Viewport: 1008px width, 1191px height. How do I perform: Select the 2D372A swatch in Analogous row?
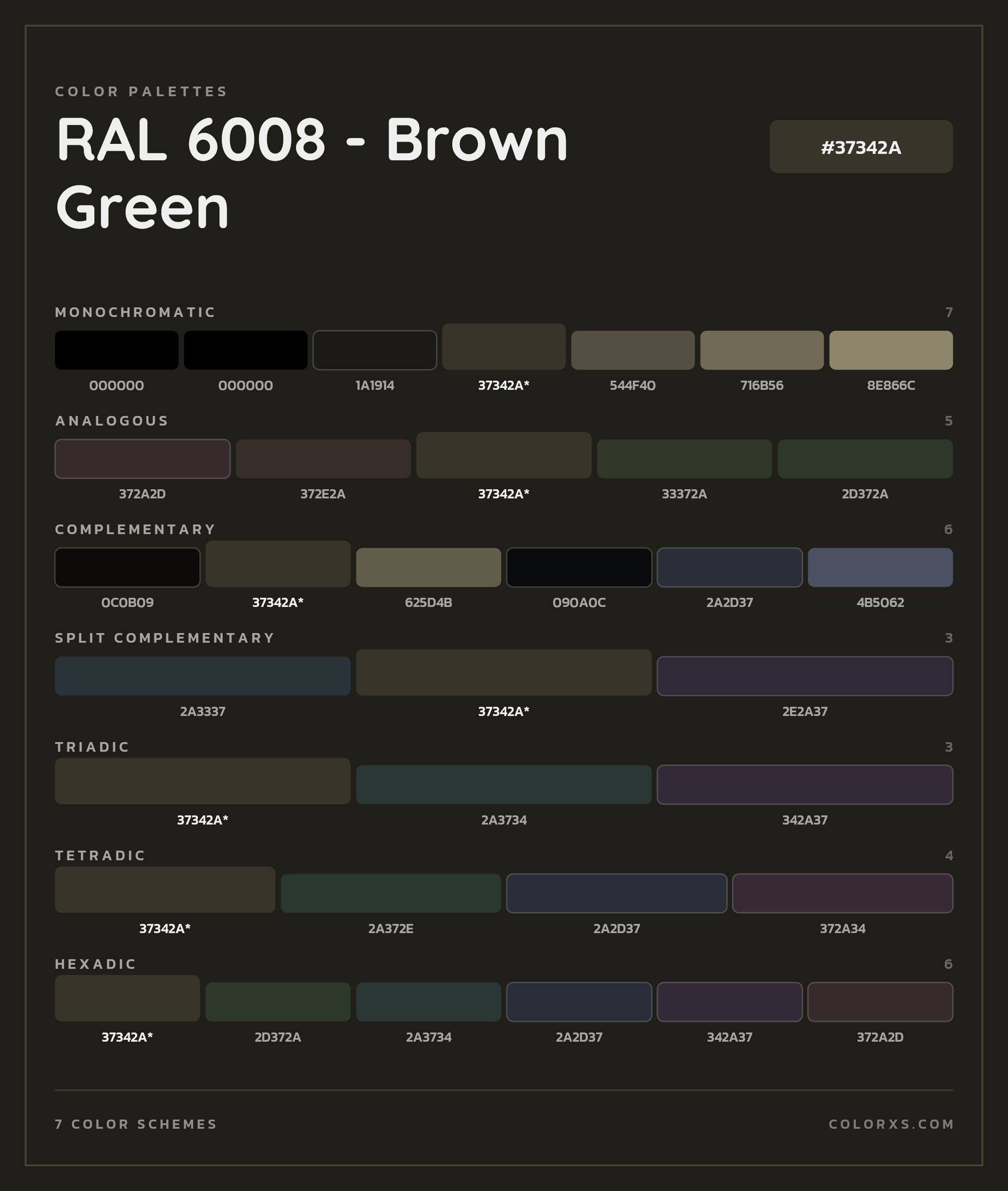[865, 459]
